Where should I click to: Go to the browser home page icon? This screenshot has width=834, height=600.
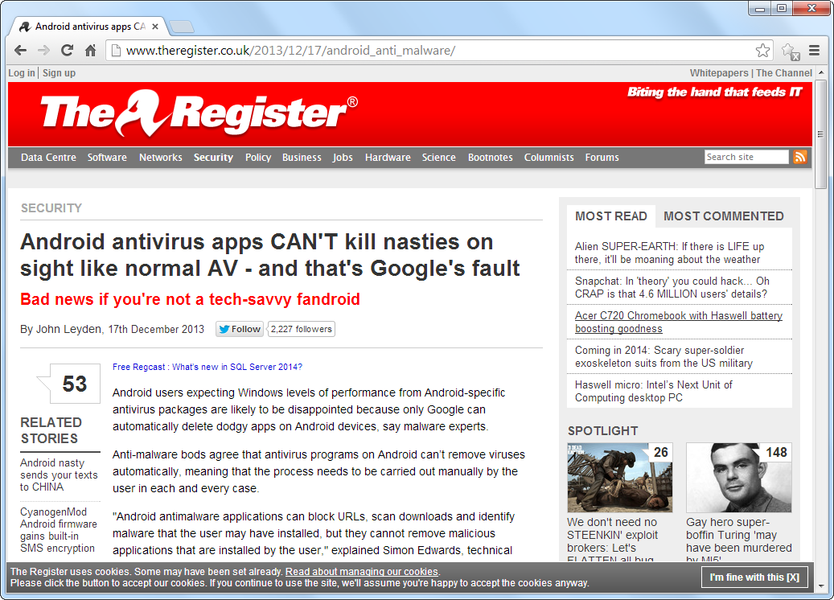[x=91, y=50]
